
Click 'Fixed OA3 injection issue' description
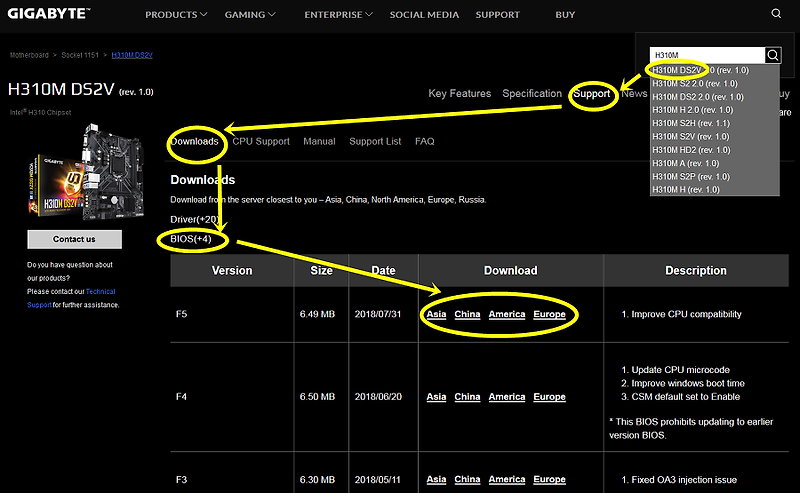[684, 480]
